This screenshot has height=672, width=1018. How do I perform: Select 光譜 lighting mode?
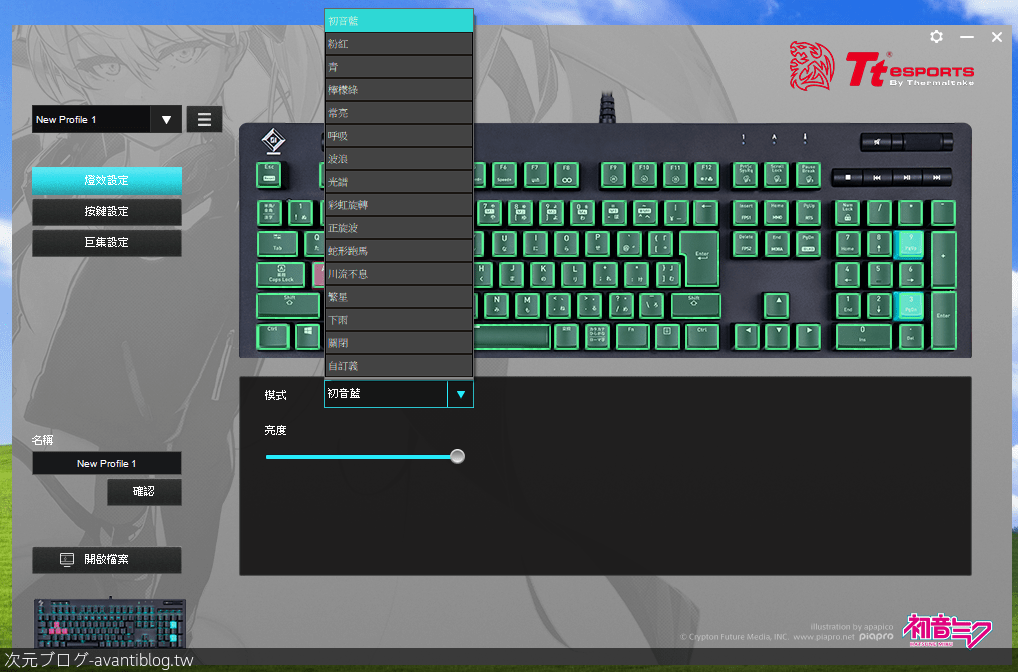(399, 182)
